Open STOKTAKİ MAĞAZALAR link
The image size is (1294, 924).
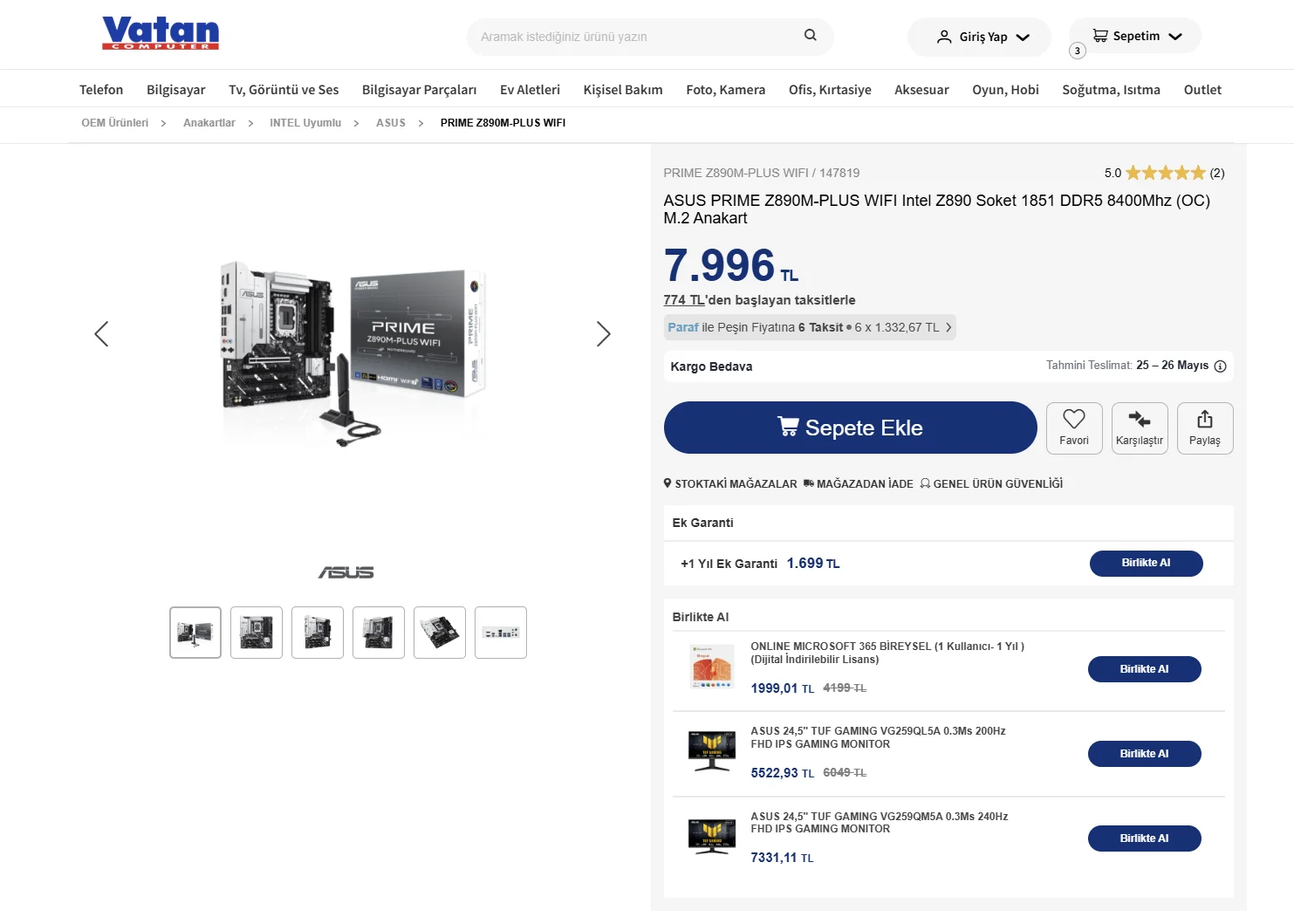730,484
